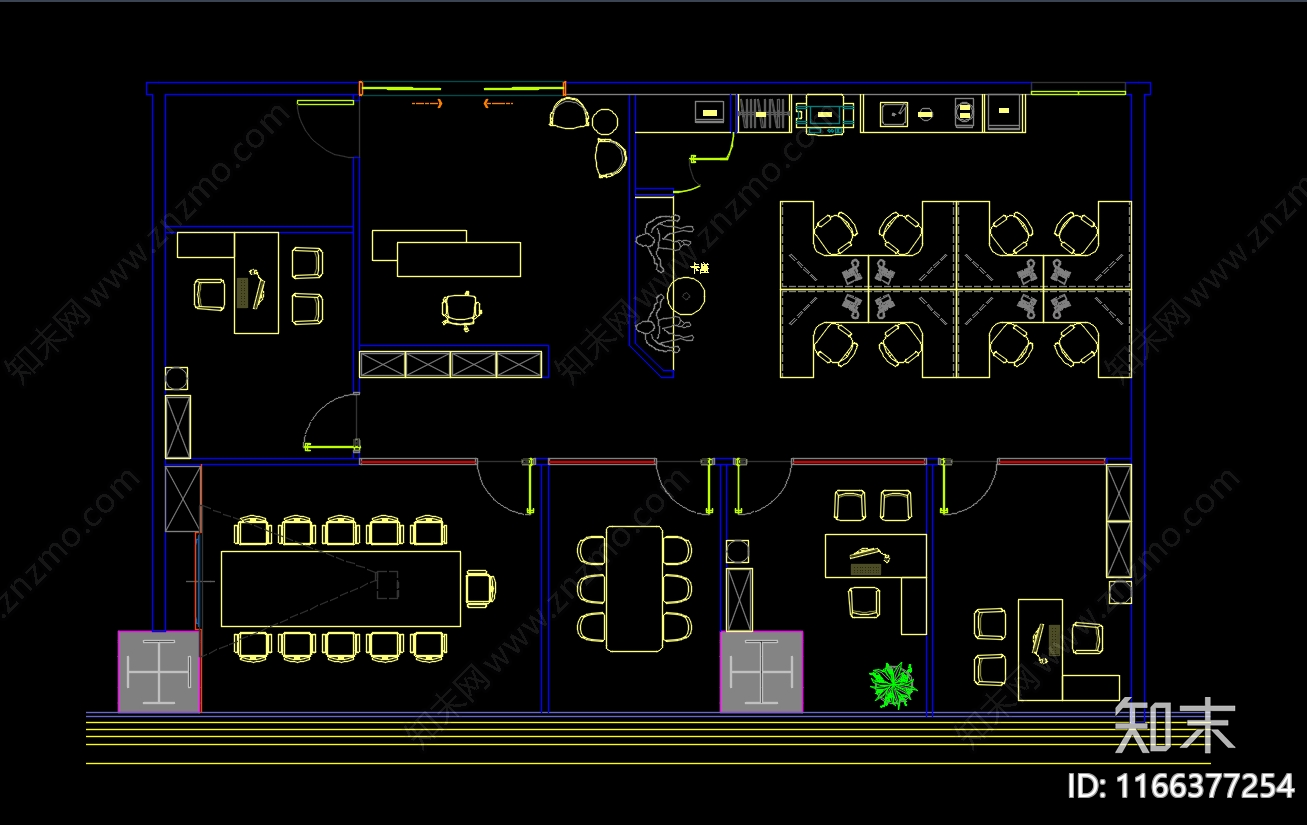Screen dimensions: 1307x825
Task: Select the swivel chair behind the reception desk
Action: pyautogui.click(x=460, y=309)
